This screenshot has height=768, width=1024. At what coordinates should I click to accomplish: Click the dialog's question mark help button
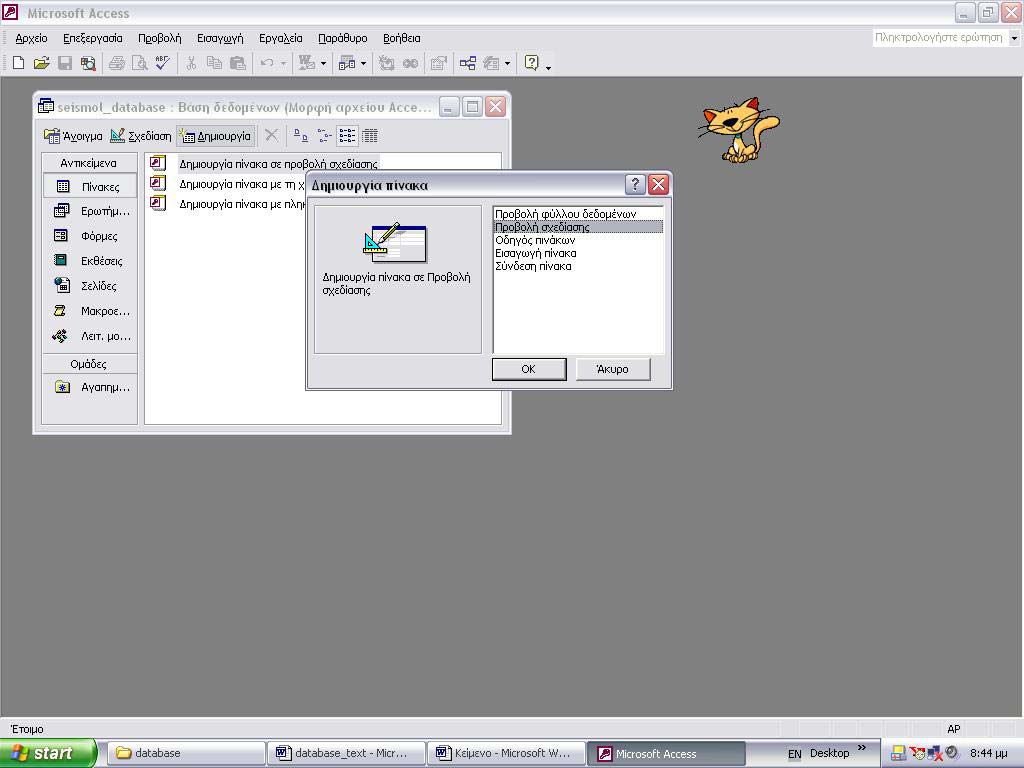pyautogui.click(x=635, y=185)
